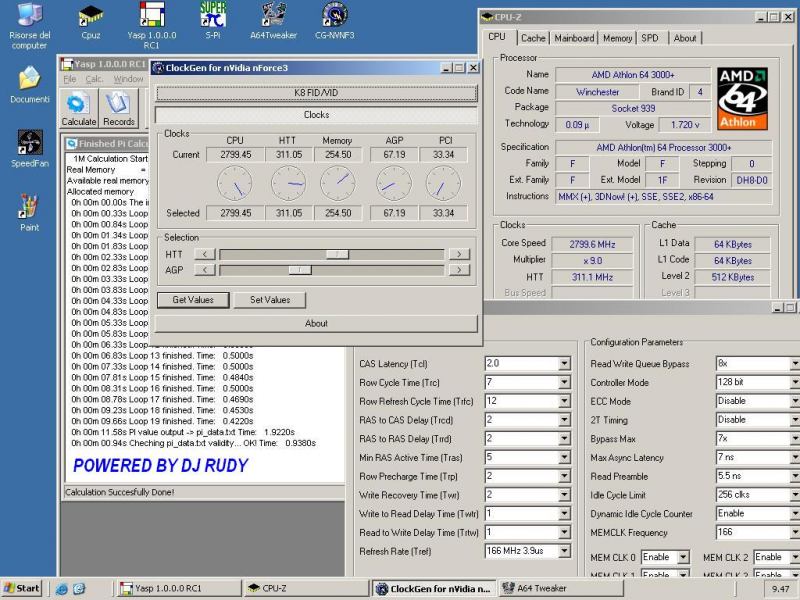The width and height of the screenshot is (800, 600).
Task: Click the clock showing 9.47 in system tray
Action: click(780, 589)
